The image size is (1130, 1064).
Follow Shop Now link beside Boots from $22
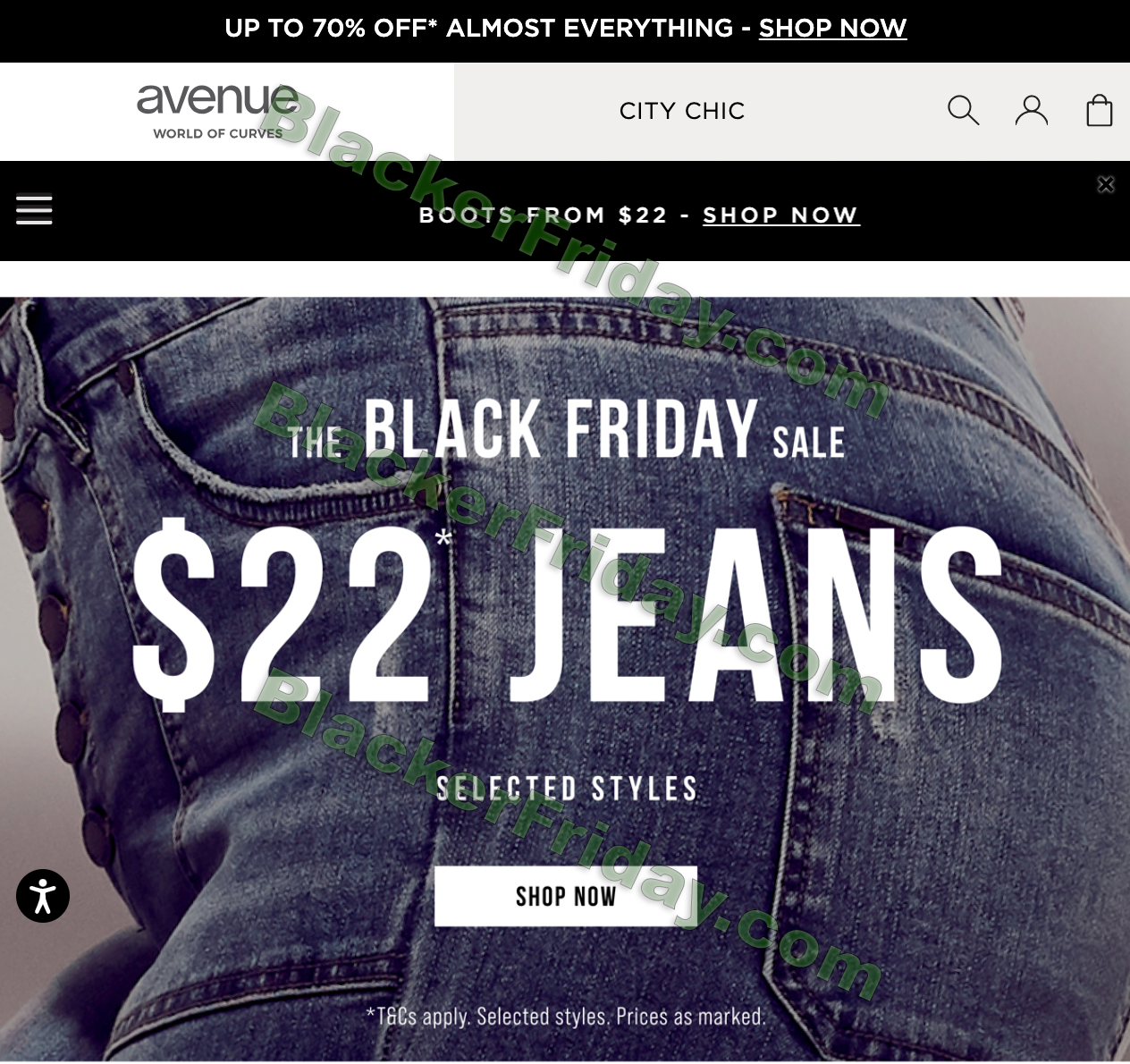(x=780, y=215)
